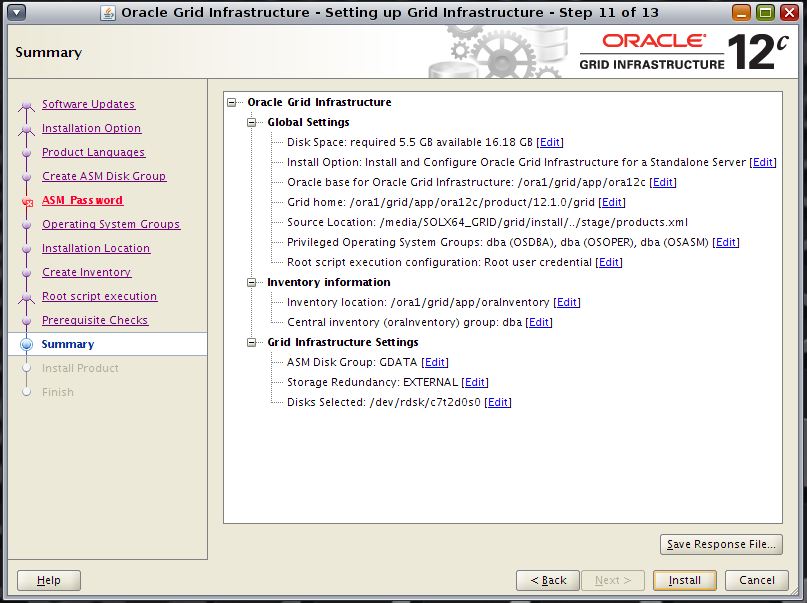Go to Installation Location step
The height and width of the screenshot is (603, 807).
(x=96, y=248)
